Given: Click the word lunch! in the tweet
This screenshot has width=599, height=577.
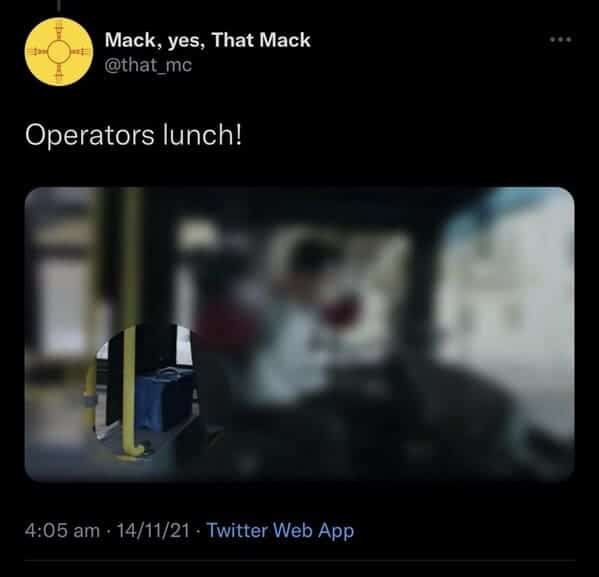Looking at the screenshot, I should (202, 135).
